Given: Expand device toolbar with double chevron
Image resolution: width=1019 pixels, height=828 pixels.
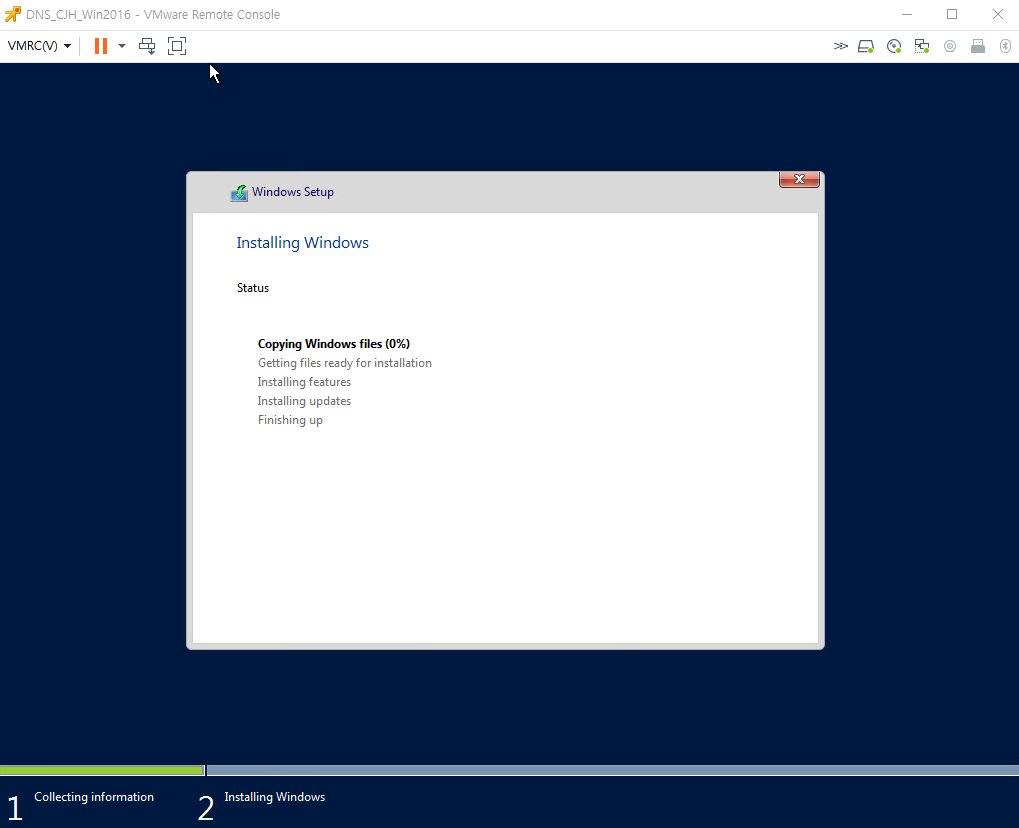Looking at the screenshot, I should 840,46.
